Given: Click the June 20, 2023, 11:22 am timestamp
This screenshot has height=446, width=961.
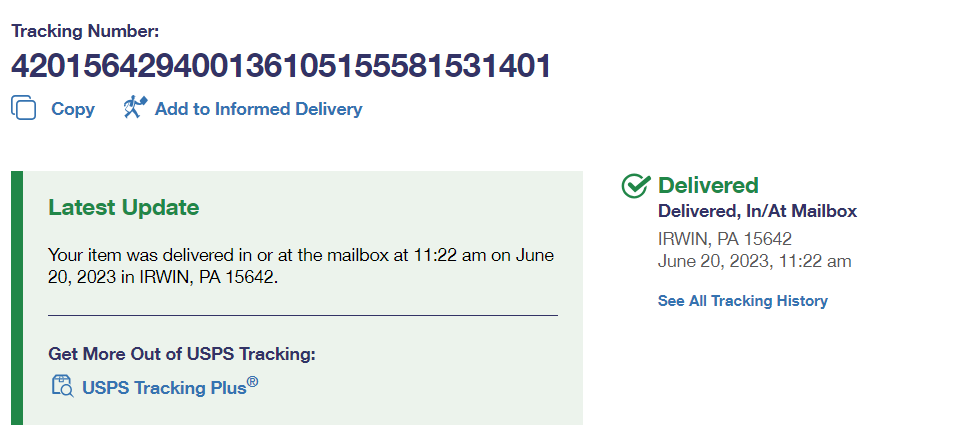Looking at the screenshot, I should pos(754,261).
